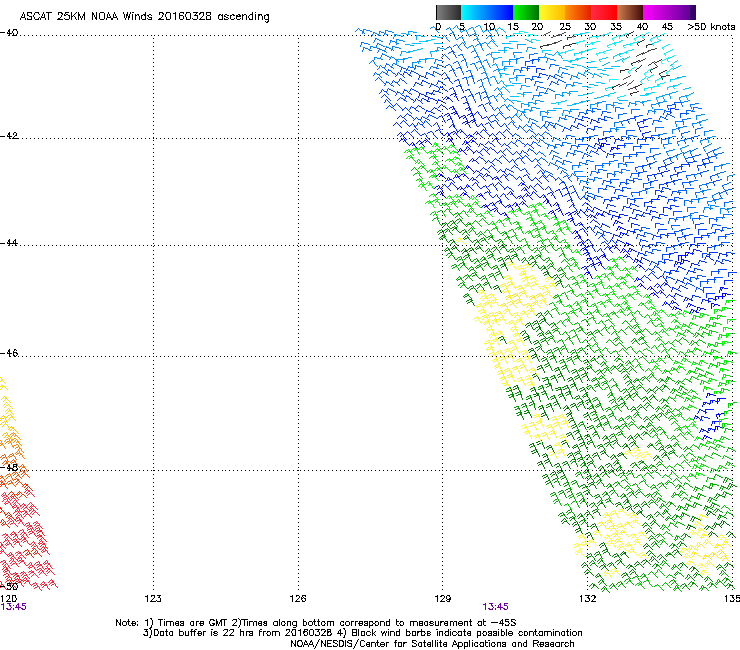Click the 'Data buffer is 22 hrs' note line
The height and width of the screenshot is (650, 740).
pyautogui.click(x=362, y=633)
